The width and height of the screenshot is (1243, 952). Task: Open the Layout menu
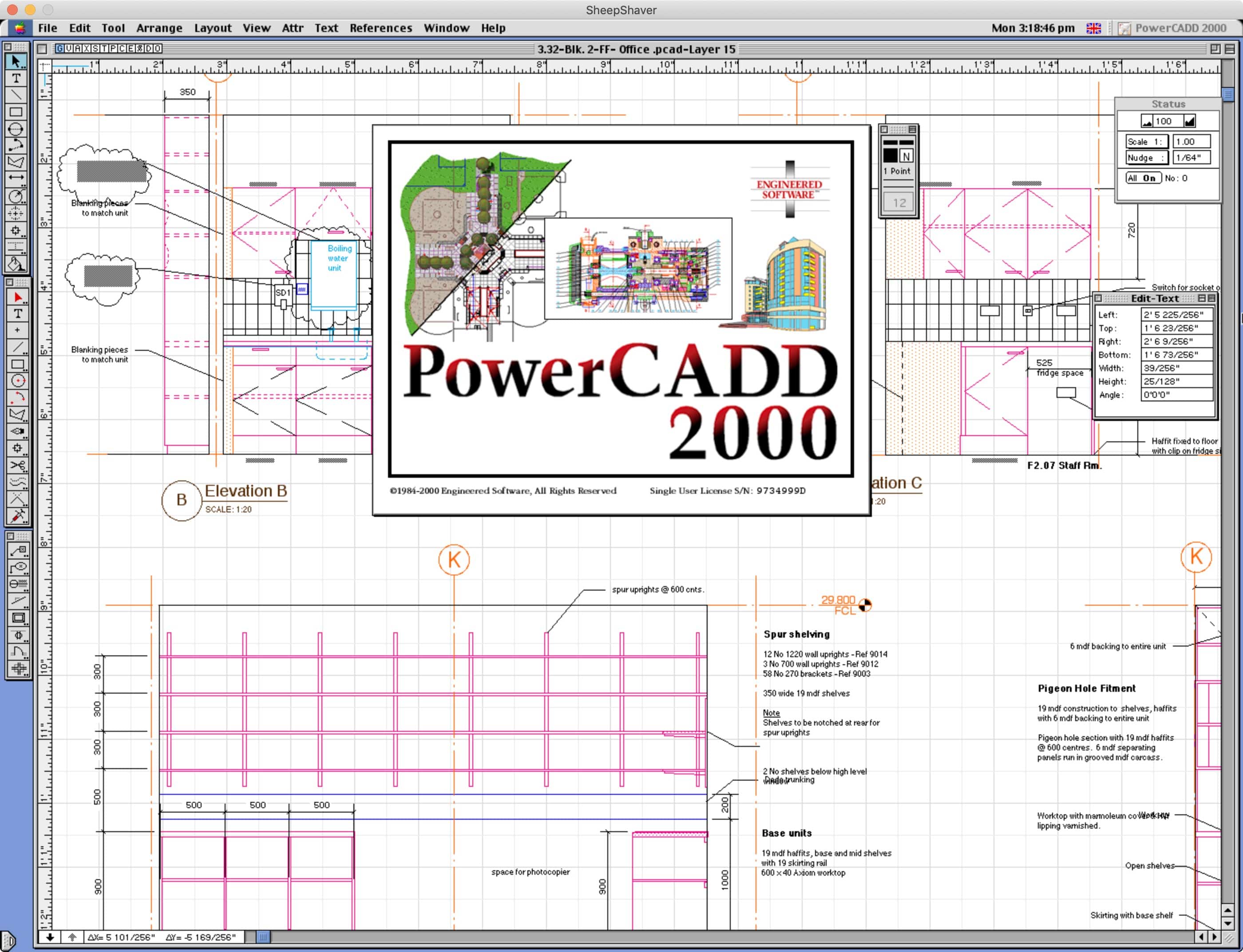213,28
